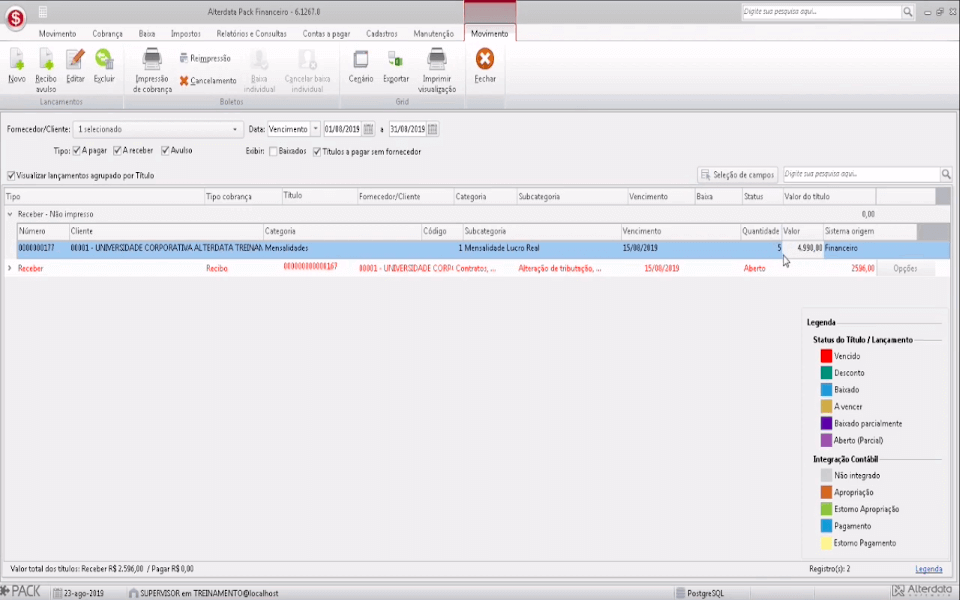Viewport: 960px width, 600px height.
Task: Open the Contas a pagar tab
Action: (326, 34)
